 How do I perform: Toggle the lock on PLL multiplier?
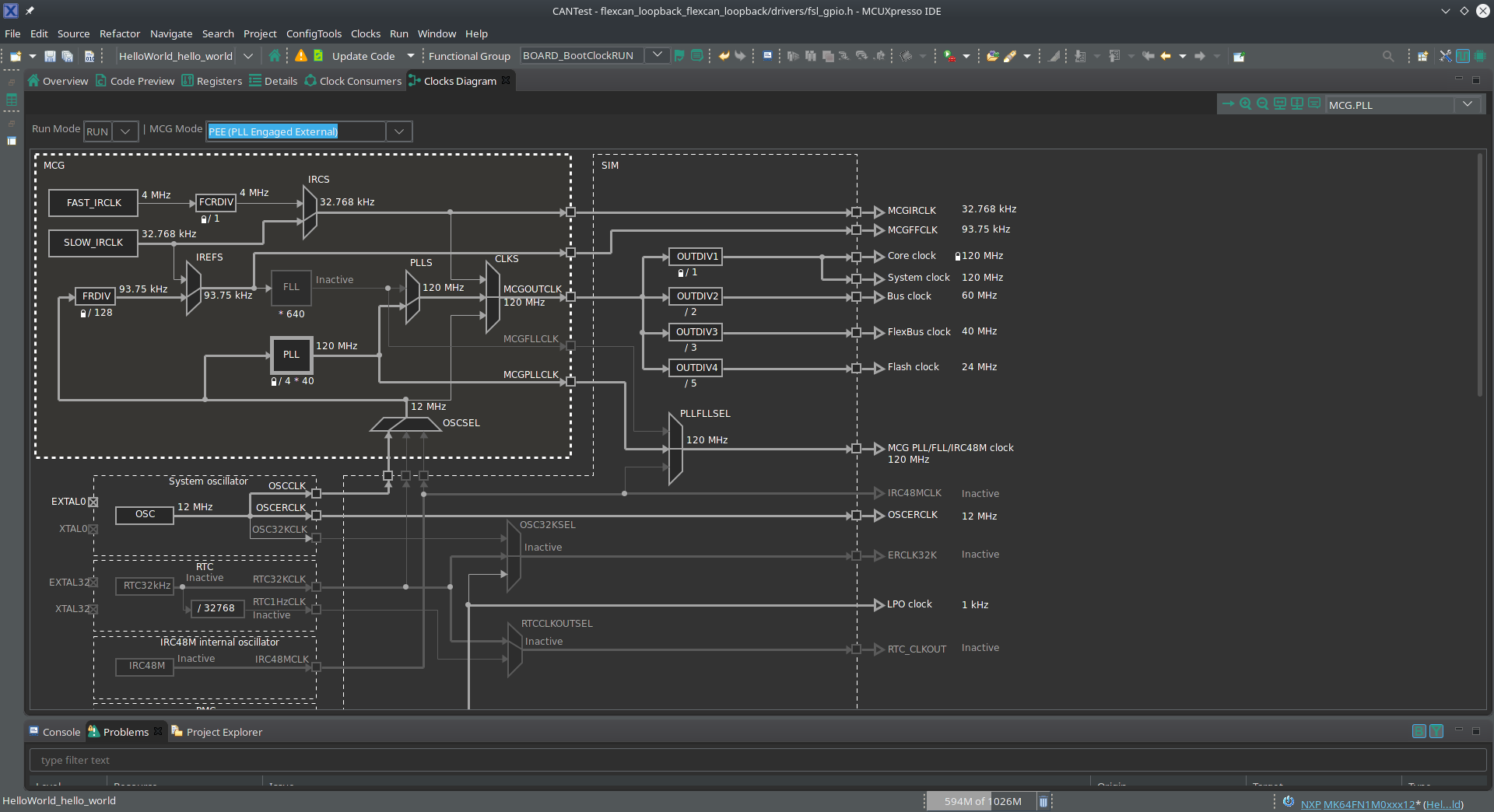[x=274, y=382]
